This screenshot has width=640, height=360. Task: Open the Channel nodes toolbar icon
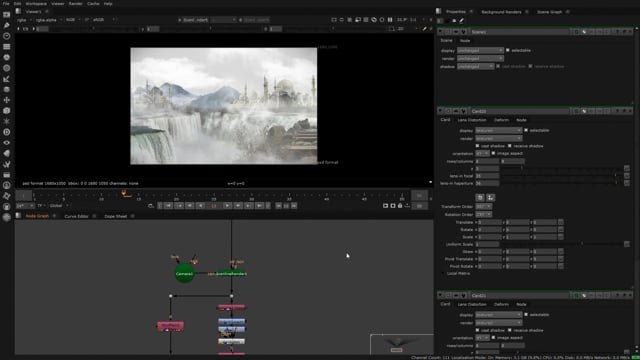(x=7, y=47)
